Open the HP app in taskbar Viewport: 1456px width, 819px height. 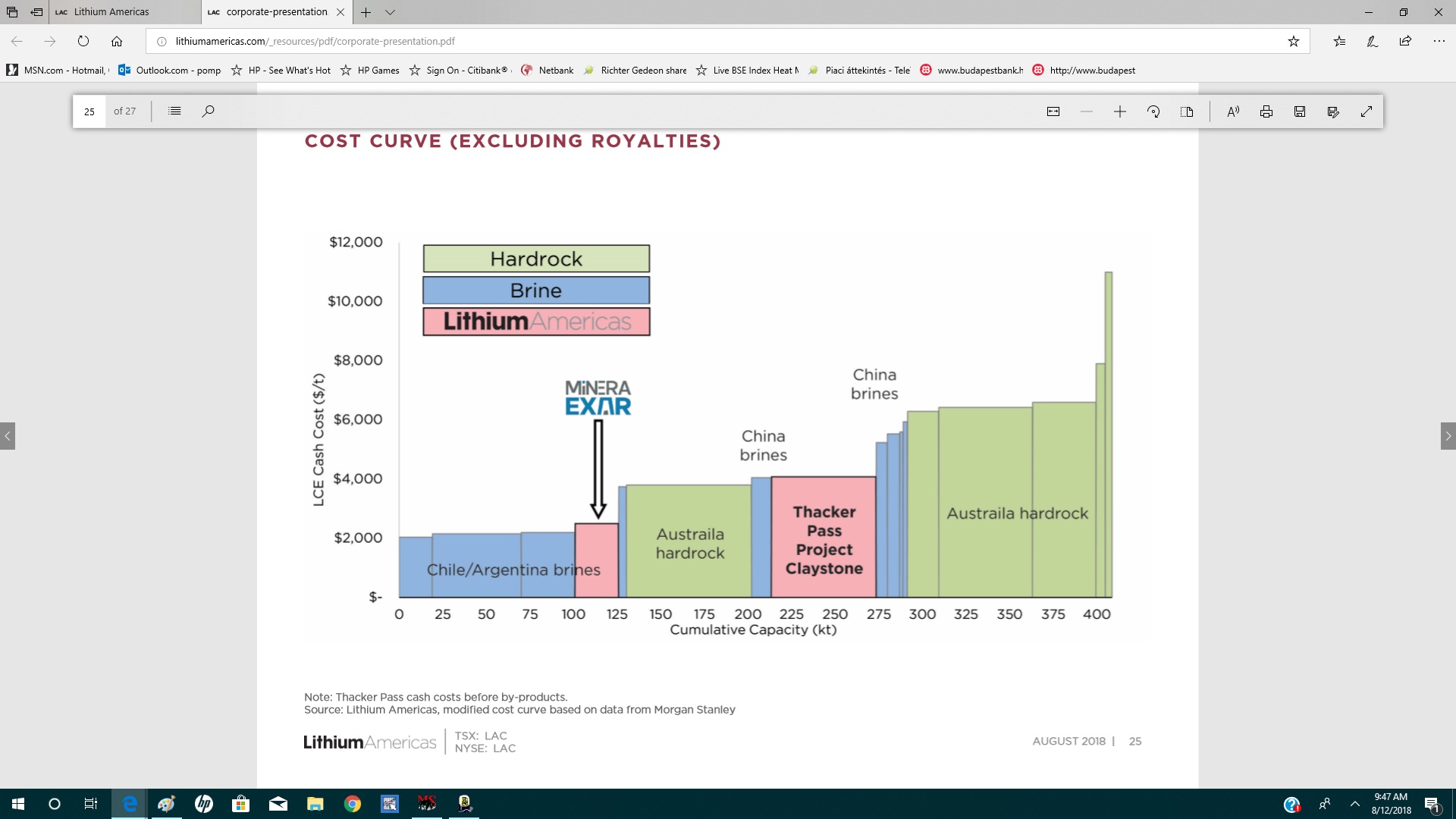204,804
